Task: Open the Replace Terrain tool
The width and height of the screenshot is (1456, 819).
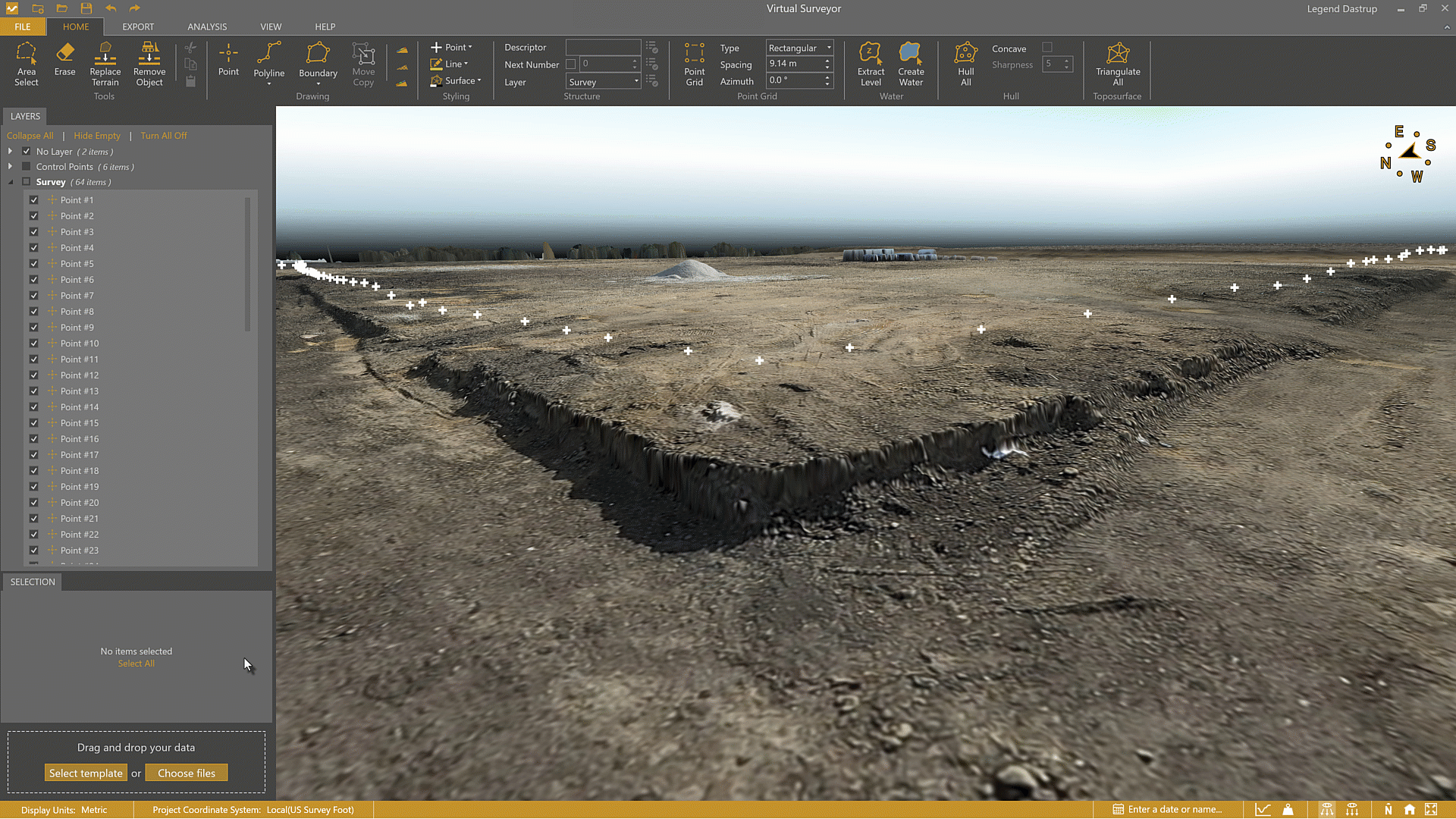Action: coord(105,64)
